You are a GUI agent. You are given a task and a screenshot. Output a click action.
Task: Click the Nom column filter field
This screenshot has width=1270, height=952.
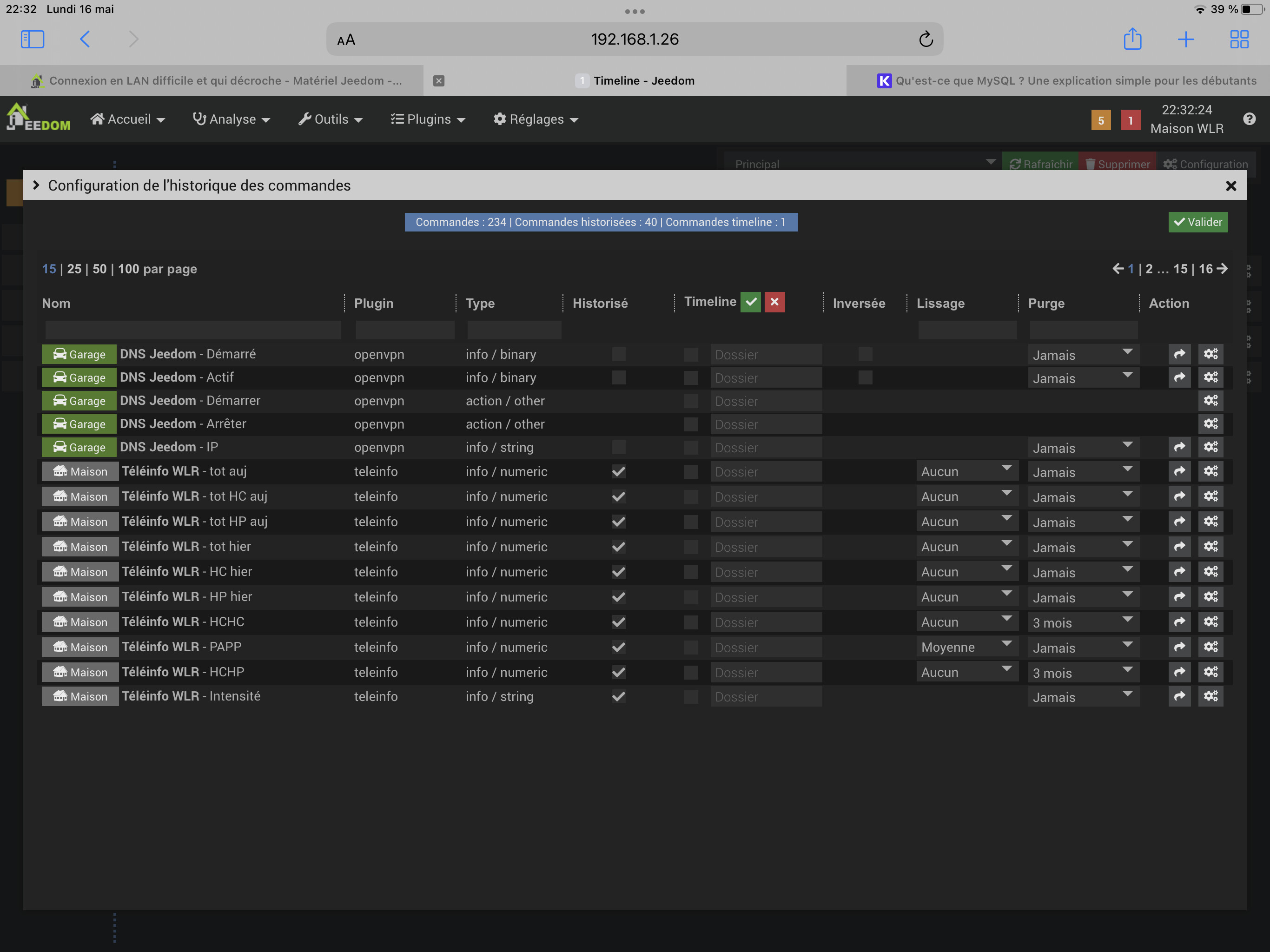coord(193,330)
